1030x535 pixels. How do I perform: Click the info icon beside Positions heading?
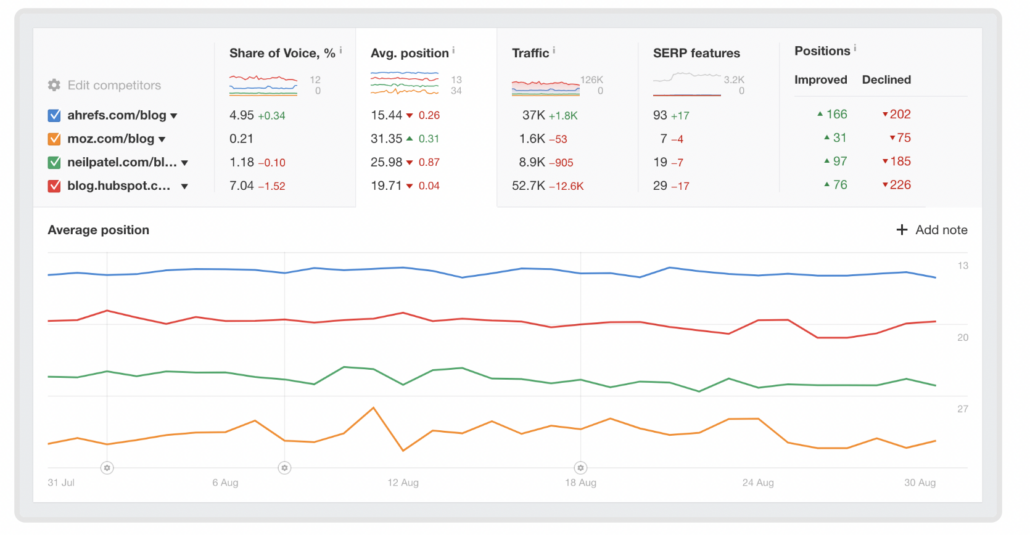pyautogui.click(x=855, y=49)
